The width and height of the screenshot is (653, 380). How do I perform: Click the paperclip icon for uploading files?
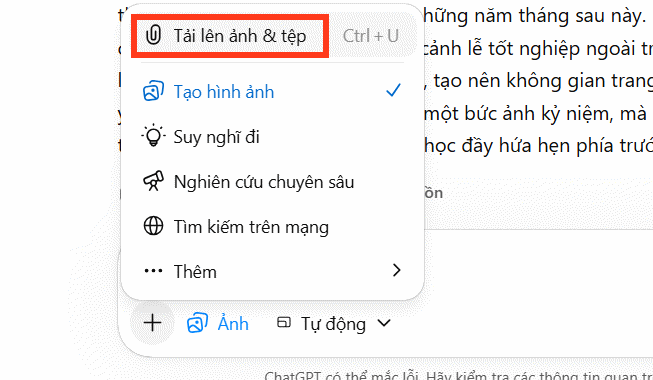tap(153, 35)
